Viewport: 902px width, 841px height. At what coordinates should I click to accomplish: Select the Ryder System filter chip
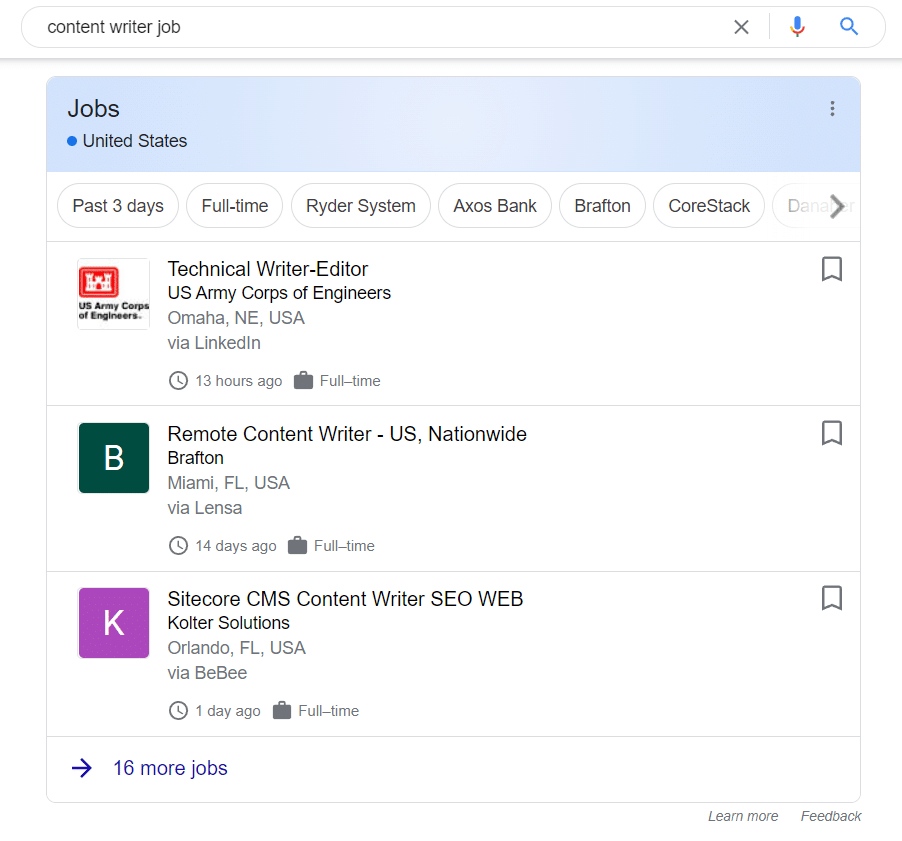coord(360,205)
